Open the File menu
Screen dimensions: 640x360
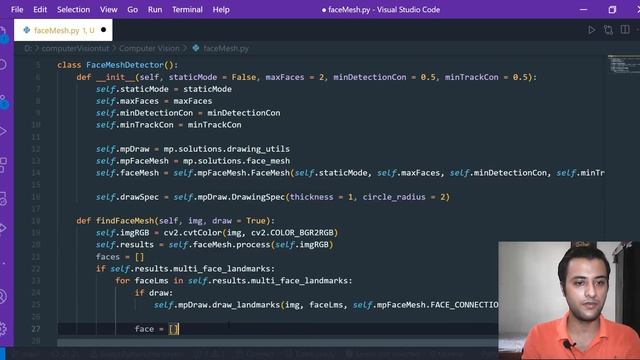(17, 9)
